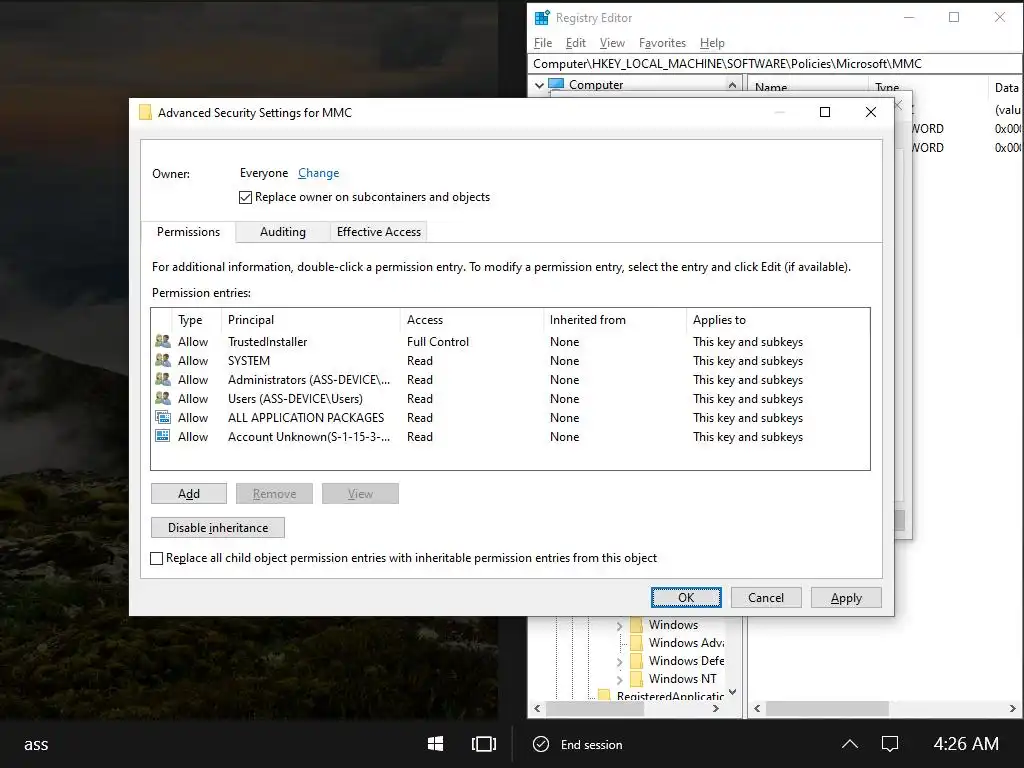Select Account Unknown(S-1-15-3- entry
The height and width of the screenshot is (768, 1024).
coord(510,436)
